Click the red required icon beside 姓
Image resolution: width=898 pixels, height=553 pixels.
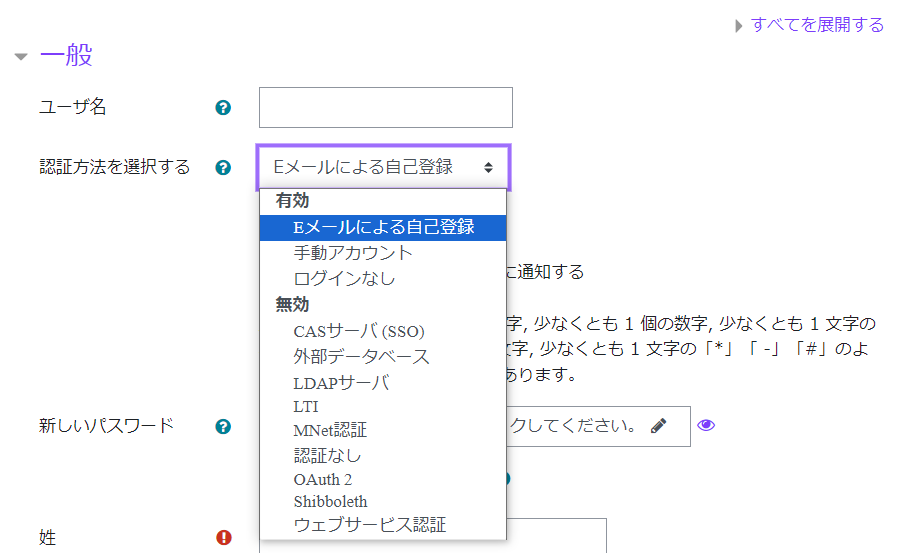[x=223, y=538]
